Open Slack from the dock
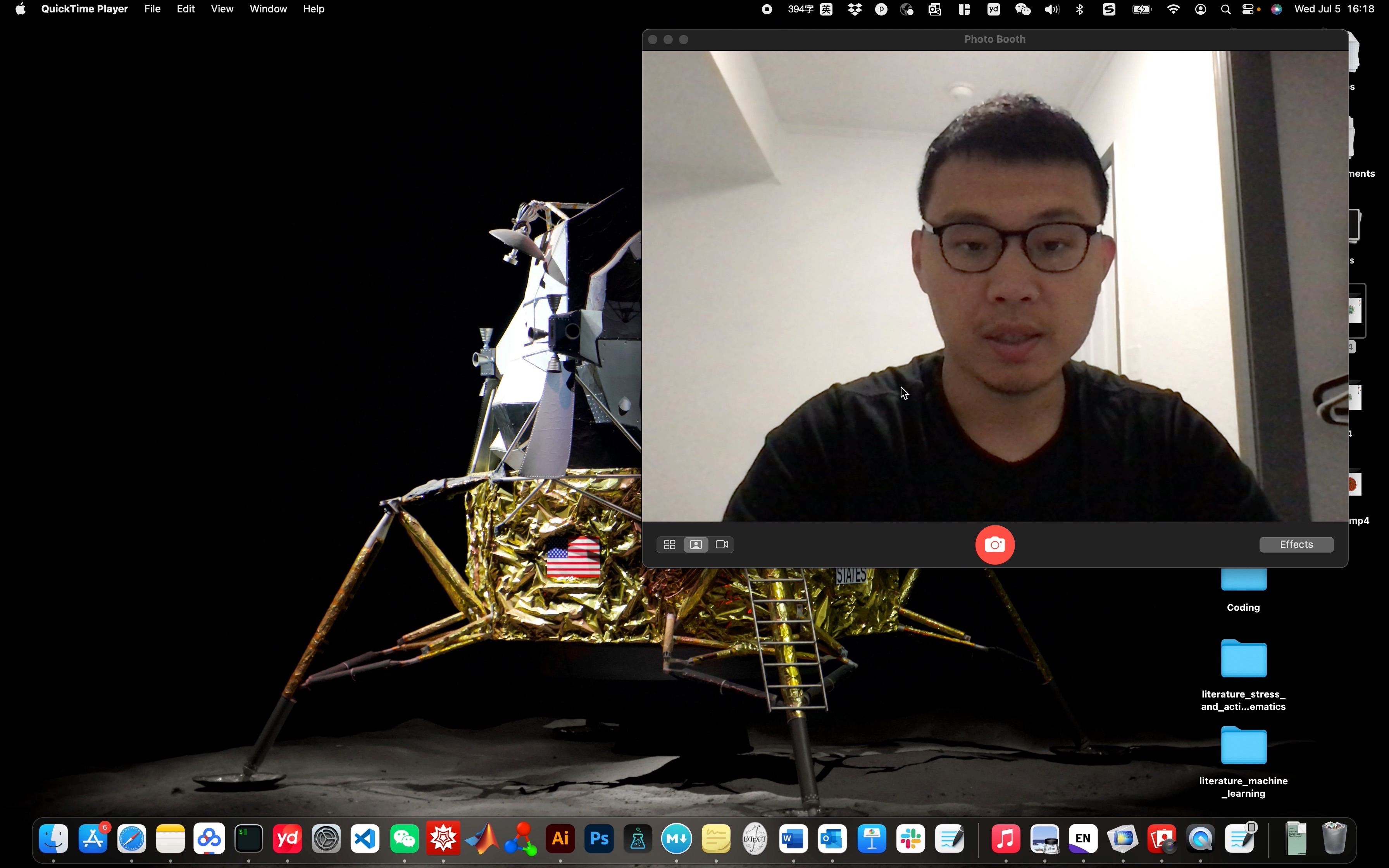This screenshot has height=868, width=1389. coord(911,839)
